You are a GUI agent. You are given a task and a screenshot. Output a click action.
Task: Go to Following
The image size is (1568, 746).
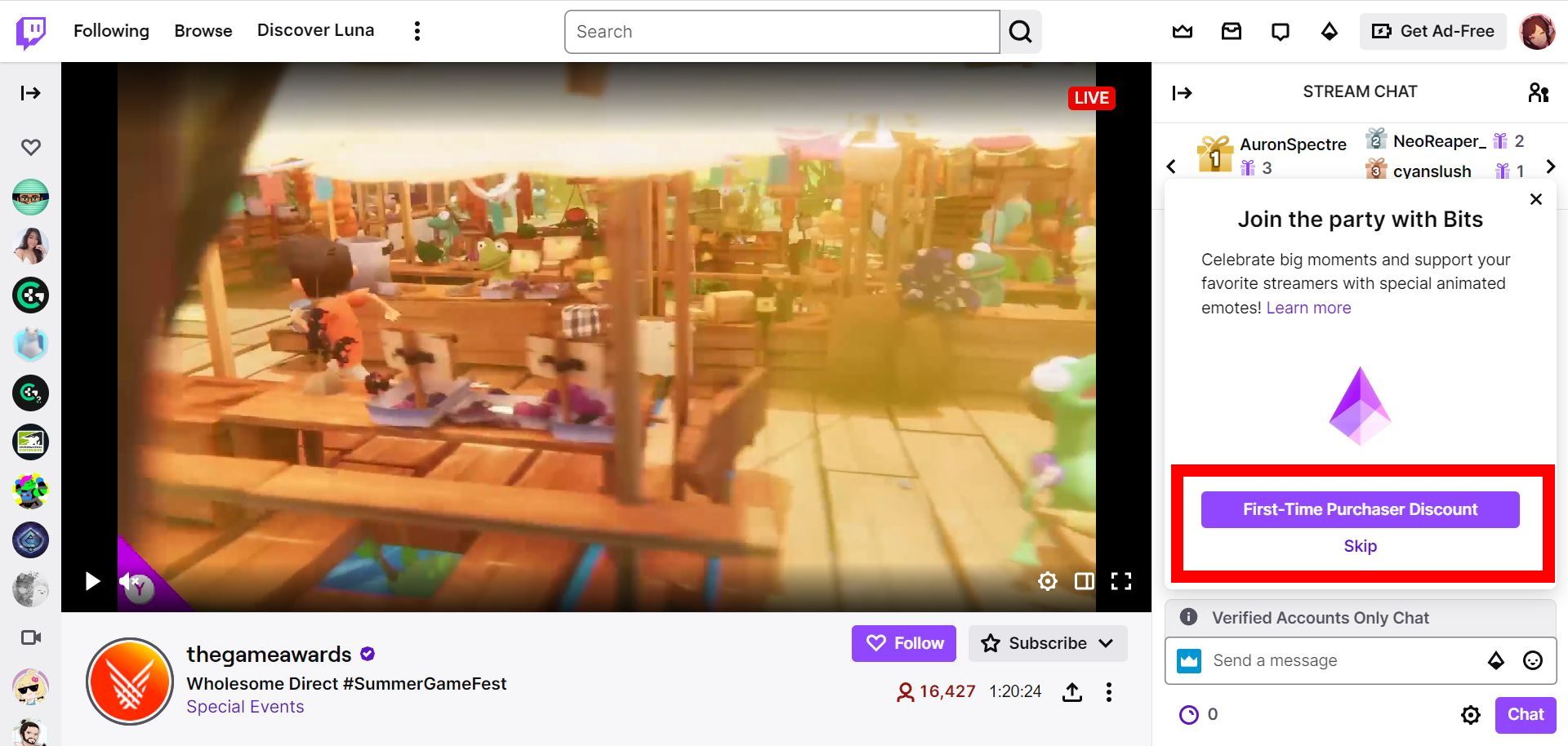111,30
